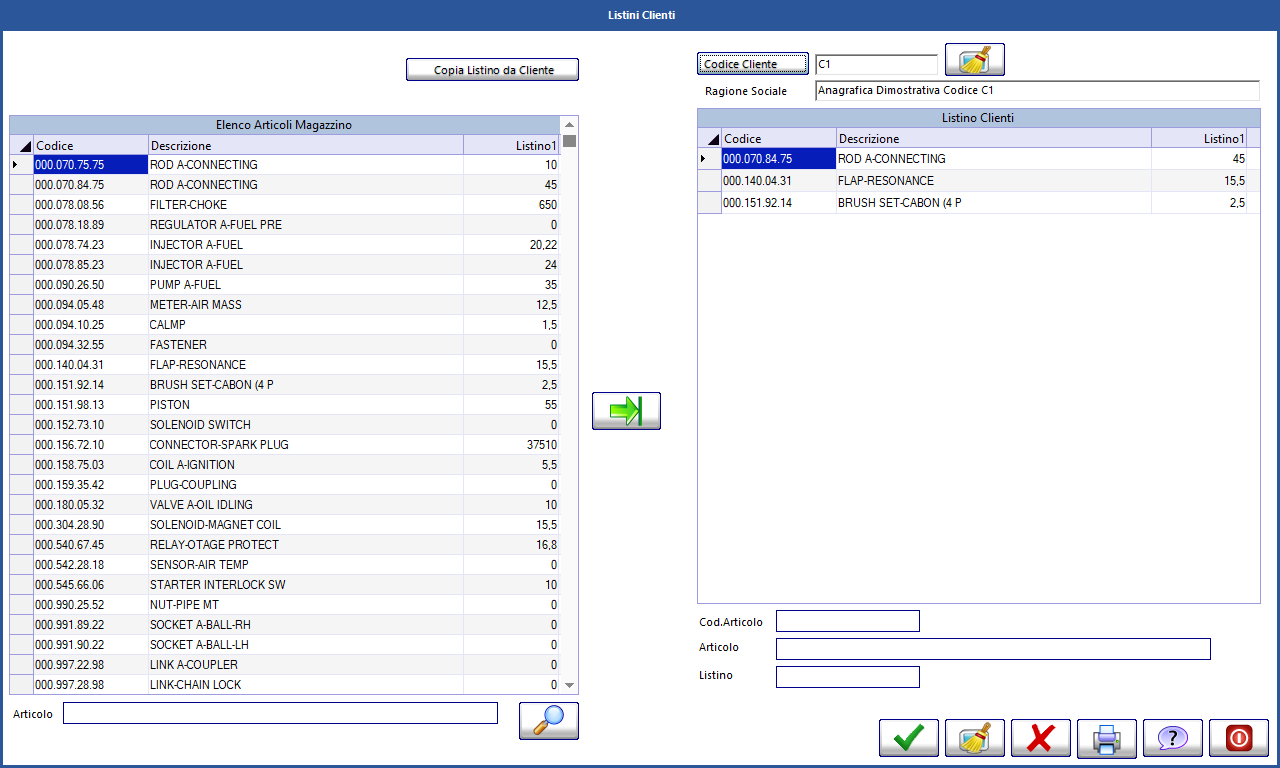This screenshot has height=768, width=1280.
Task: Print the customer price list
Action: click(x=1107, y=738)
